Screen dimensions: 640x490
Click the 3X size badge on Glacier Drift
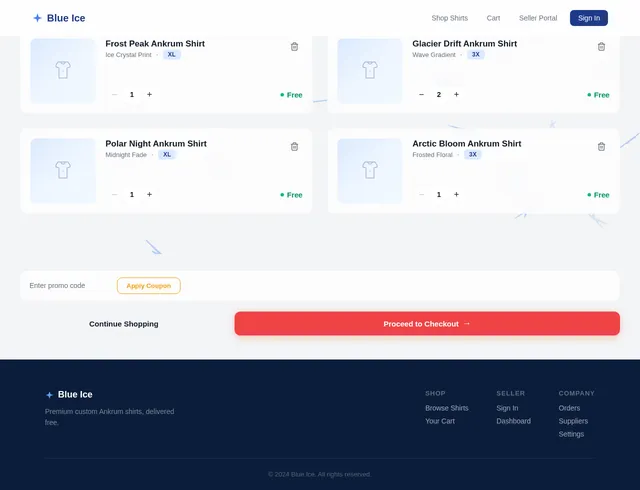pyautogui.click(x=476, y=55)
